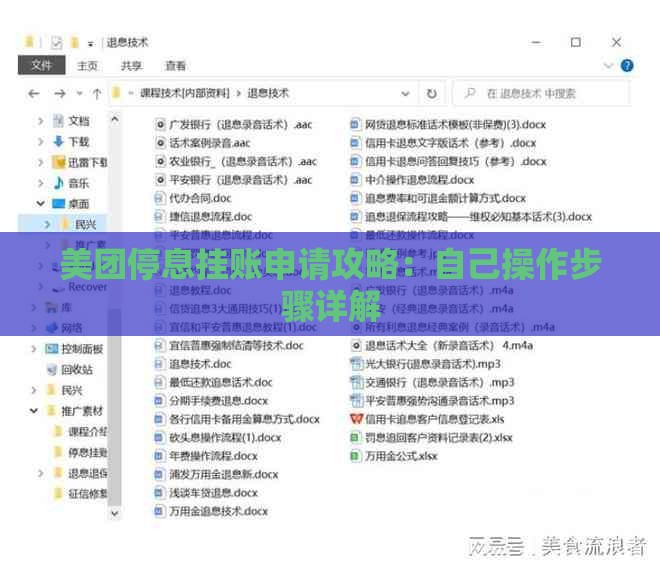Open the address bar history dropdown

(x=405, y=93)
